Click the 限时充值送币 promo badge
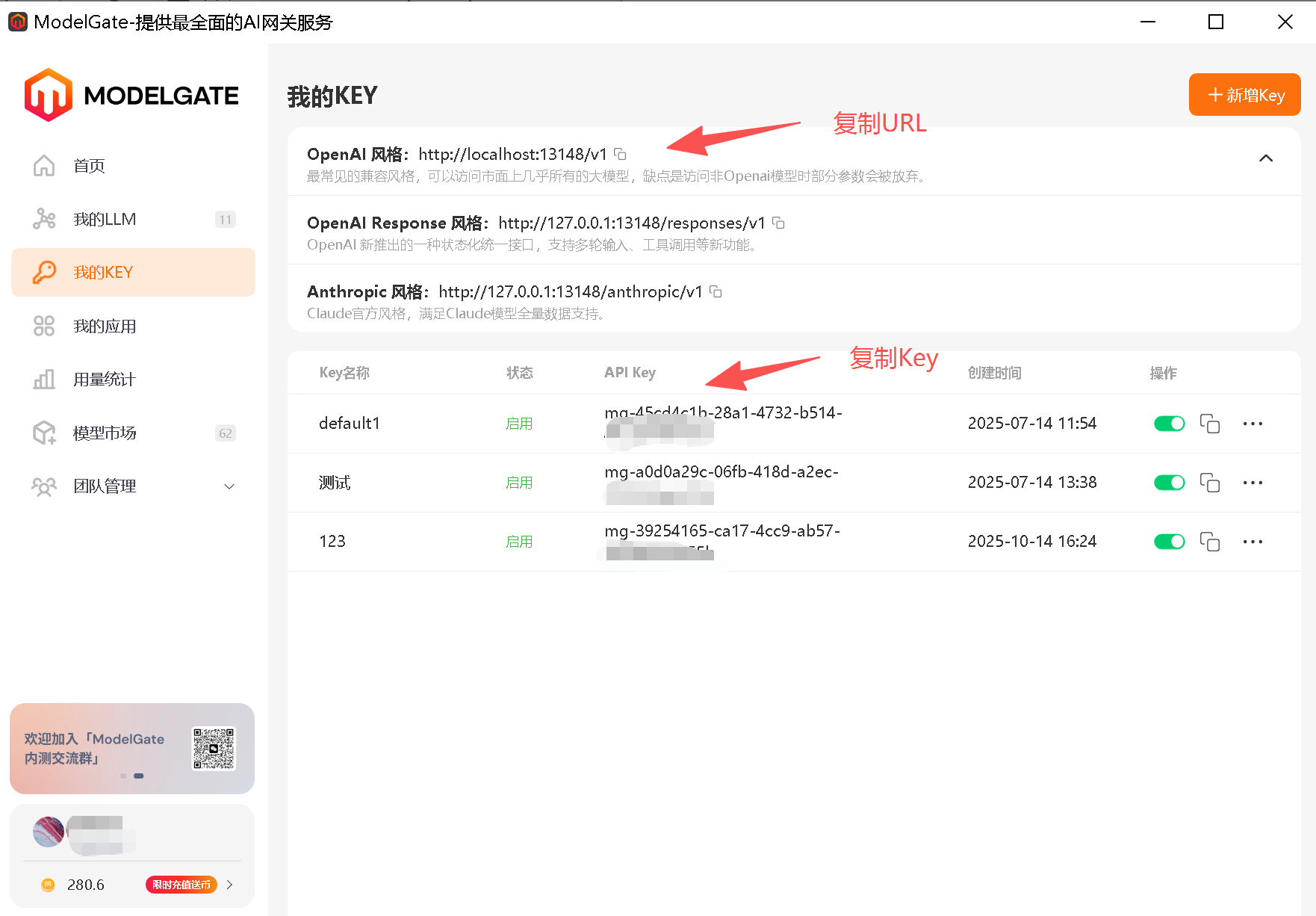This screenshot has width=1316, height=916. coord(181,885)
